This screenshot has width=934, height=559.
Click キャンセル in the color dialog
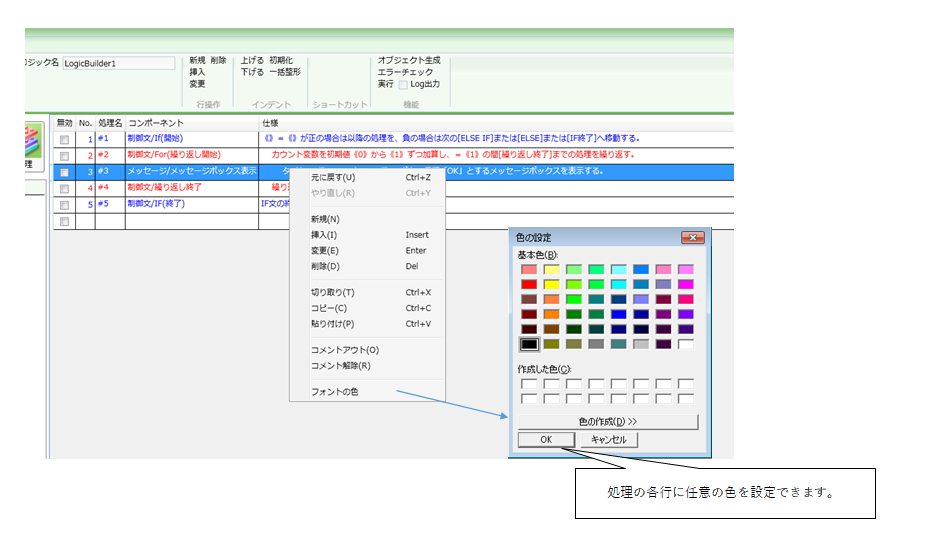[609, 440]
